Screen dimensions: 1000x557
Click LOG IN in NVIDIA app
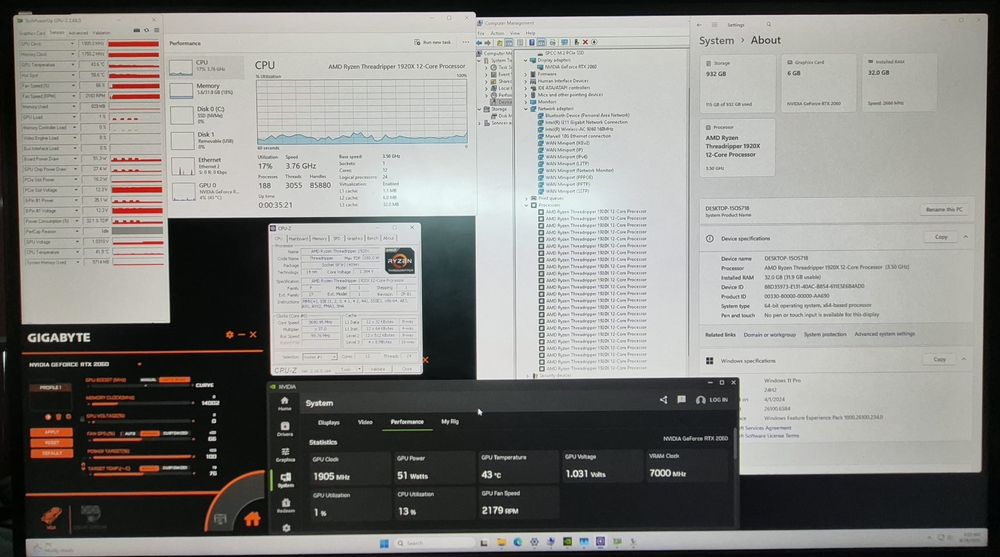[712, 400]
